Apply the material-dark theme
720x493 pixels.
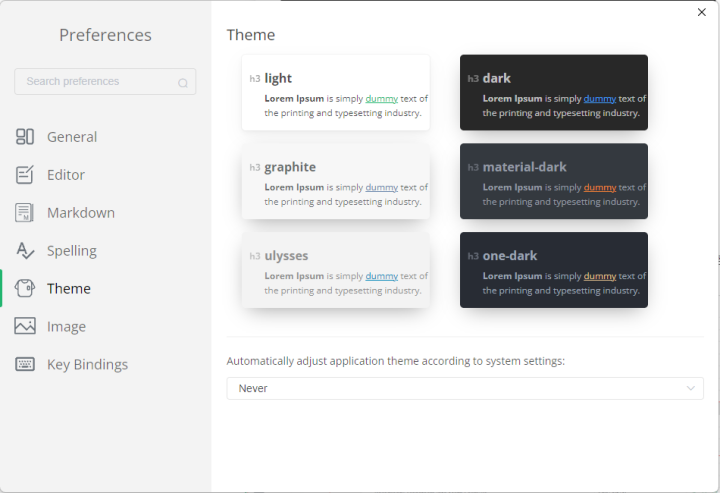click(x=554, y=181)
